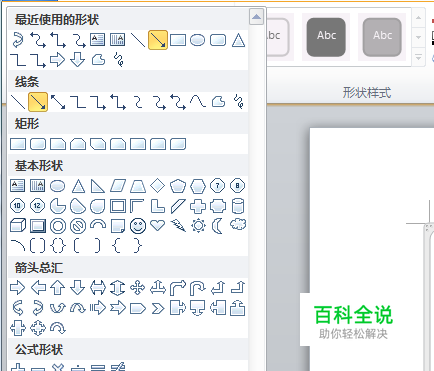The image size is (434, 371).
Task: Select the octagon shape labeled 8
Action: click(238, 186)
